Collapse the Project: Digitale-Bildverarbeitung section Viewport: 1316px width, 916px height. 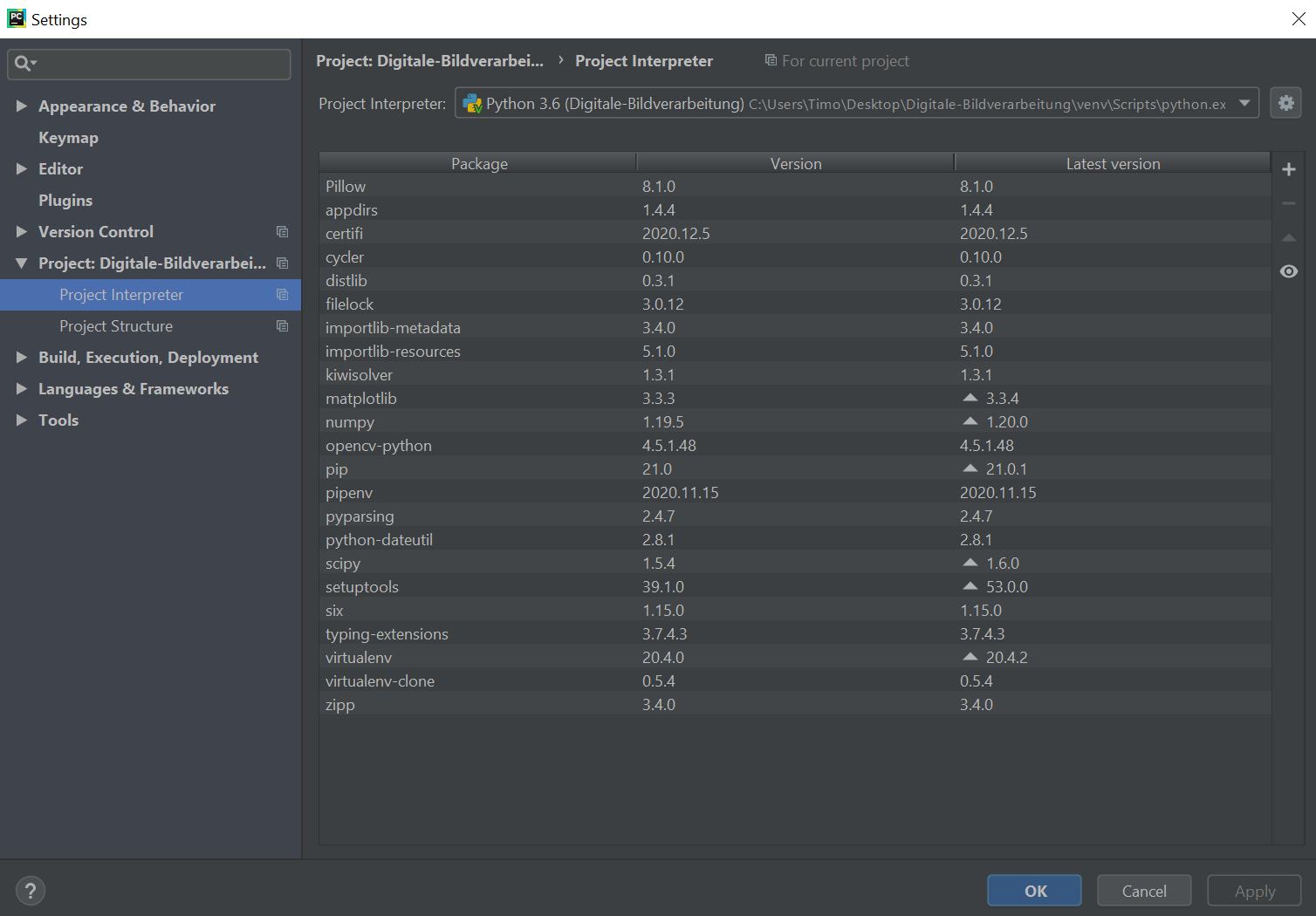click(22, 263)
